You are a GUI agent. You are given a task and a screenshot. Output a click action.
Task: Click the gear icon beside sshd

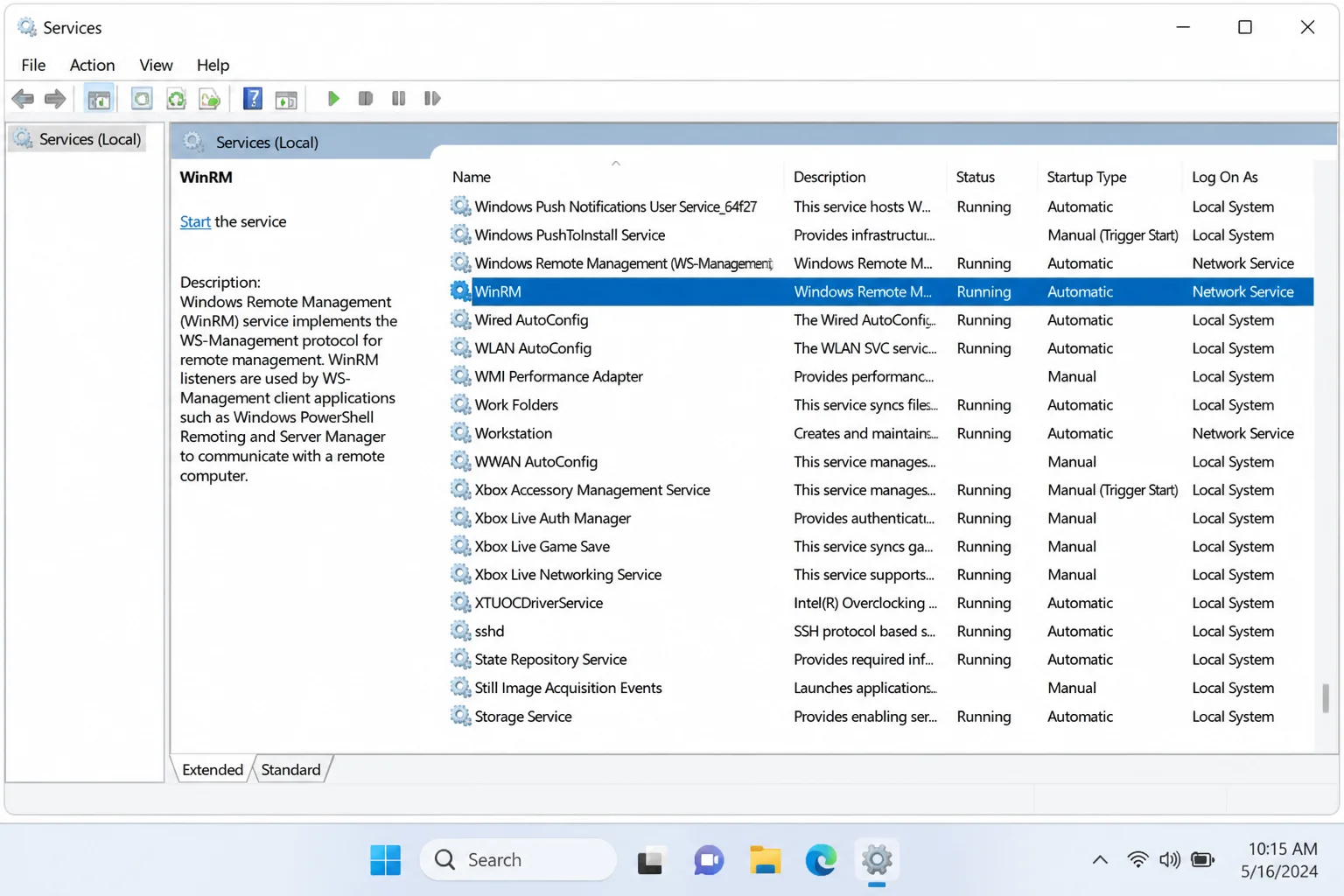[x=460, y=631]
